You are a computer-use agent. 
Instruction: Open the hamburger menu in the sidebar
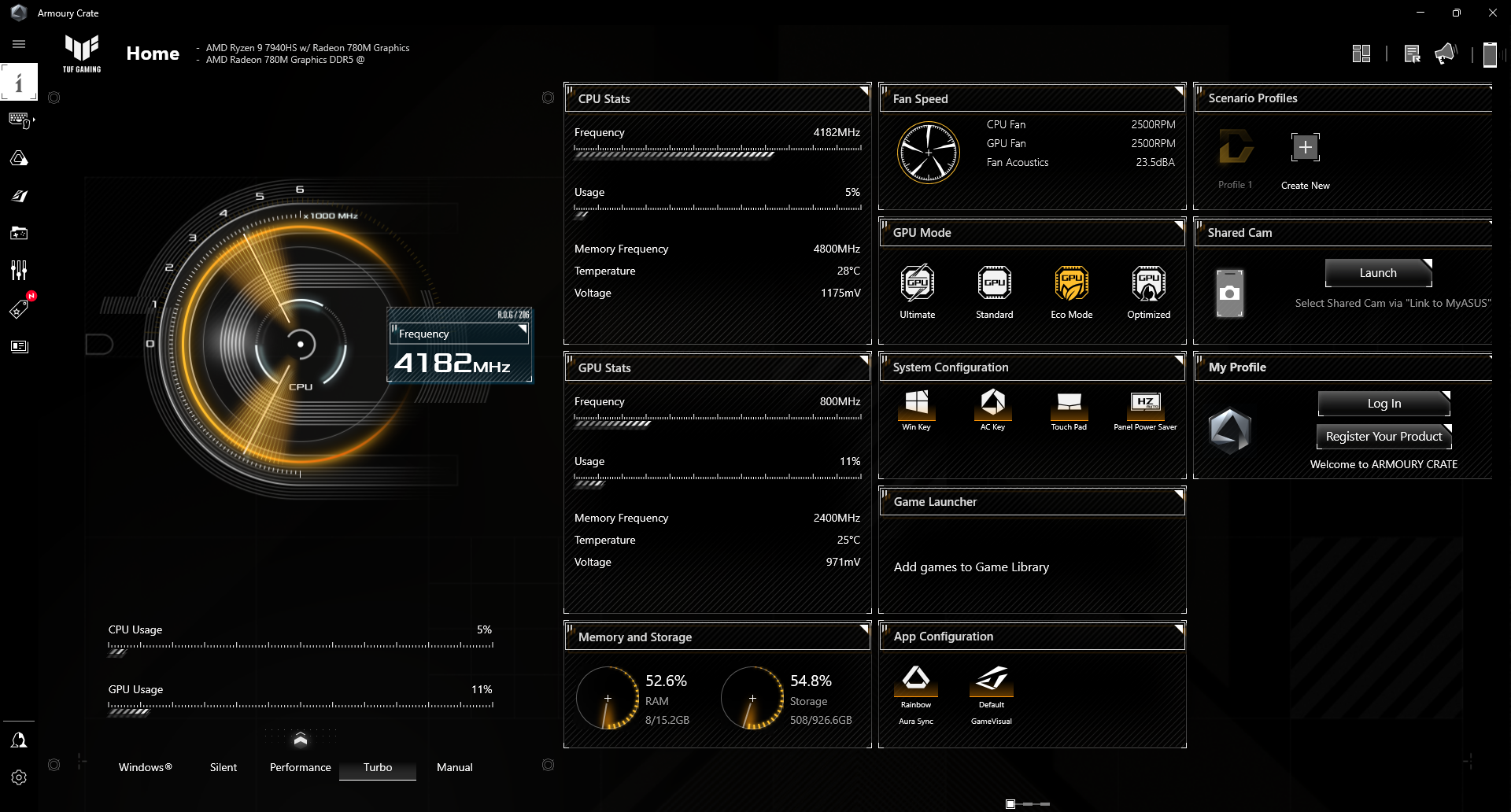pyautogui.click(x=19, y=44)
